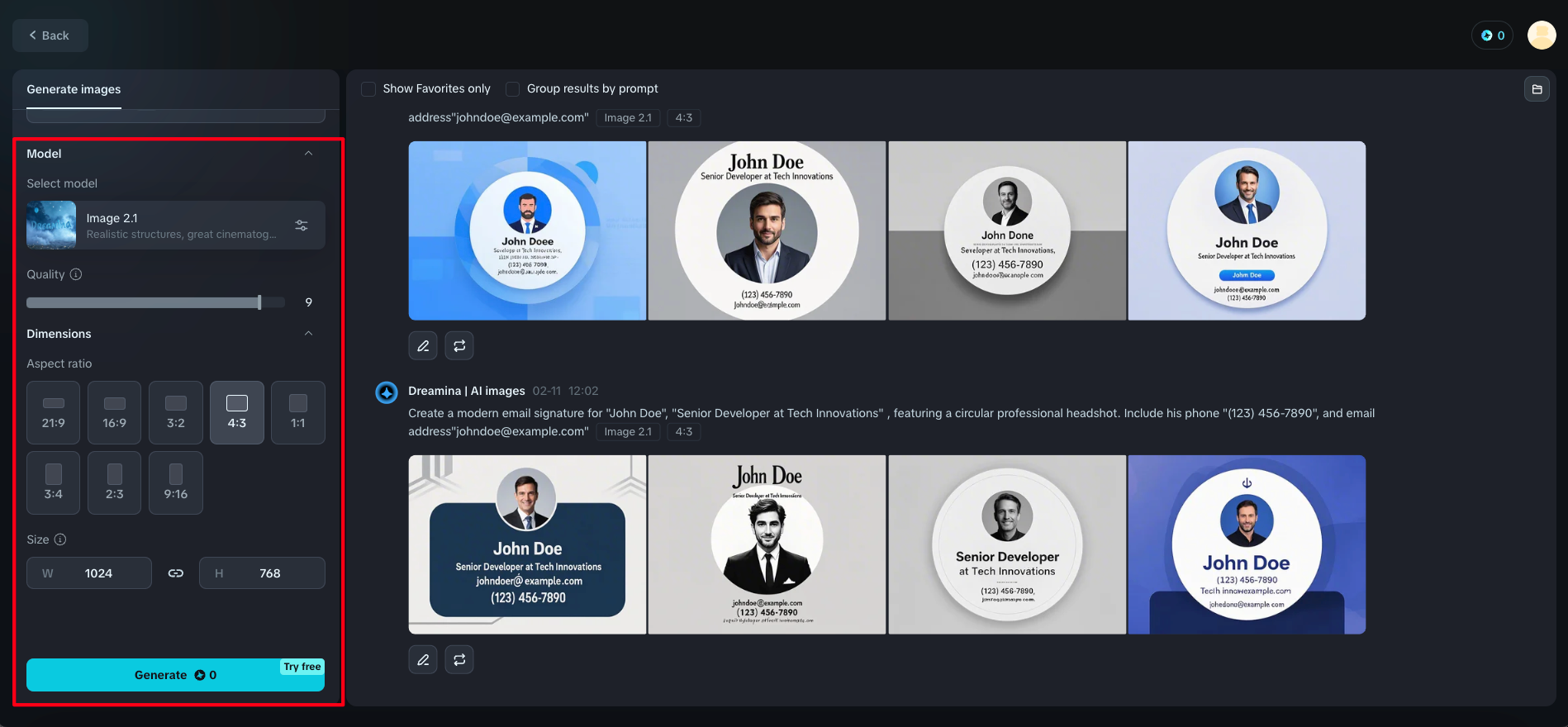Open the user profile avatar
The width and height of the screenshot is (1568, 727).
[x=1542, y=36]
